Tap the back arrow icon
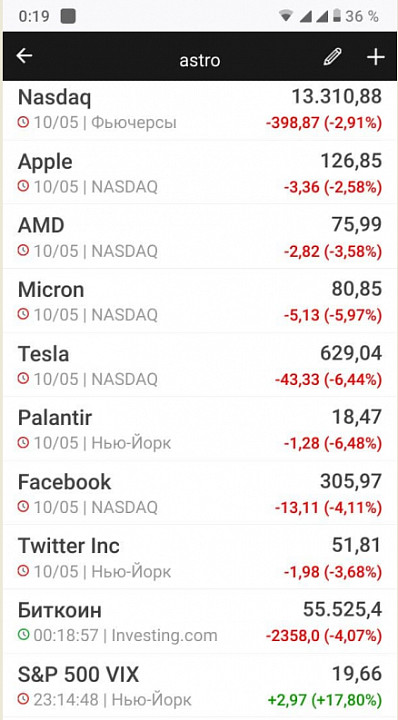398x720 pixels. coord(24,56)
